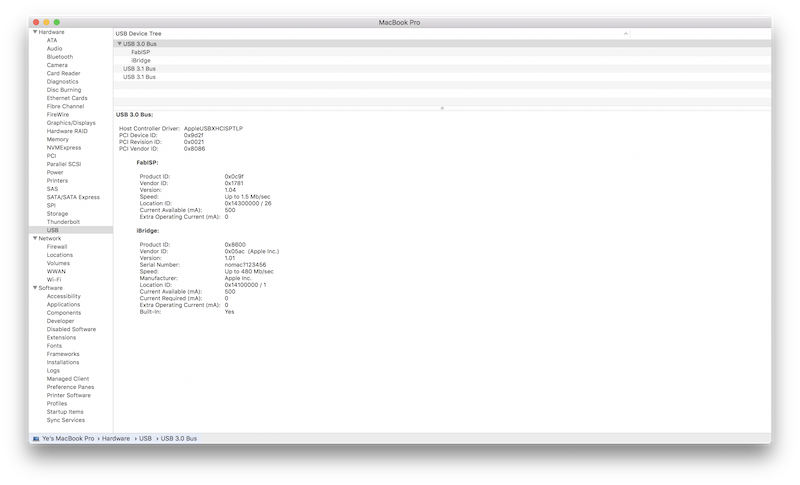This screenshot has height=485, width=800.
Task: Click Hardware in the path bar
Action: [116, 439]
